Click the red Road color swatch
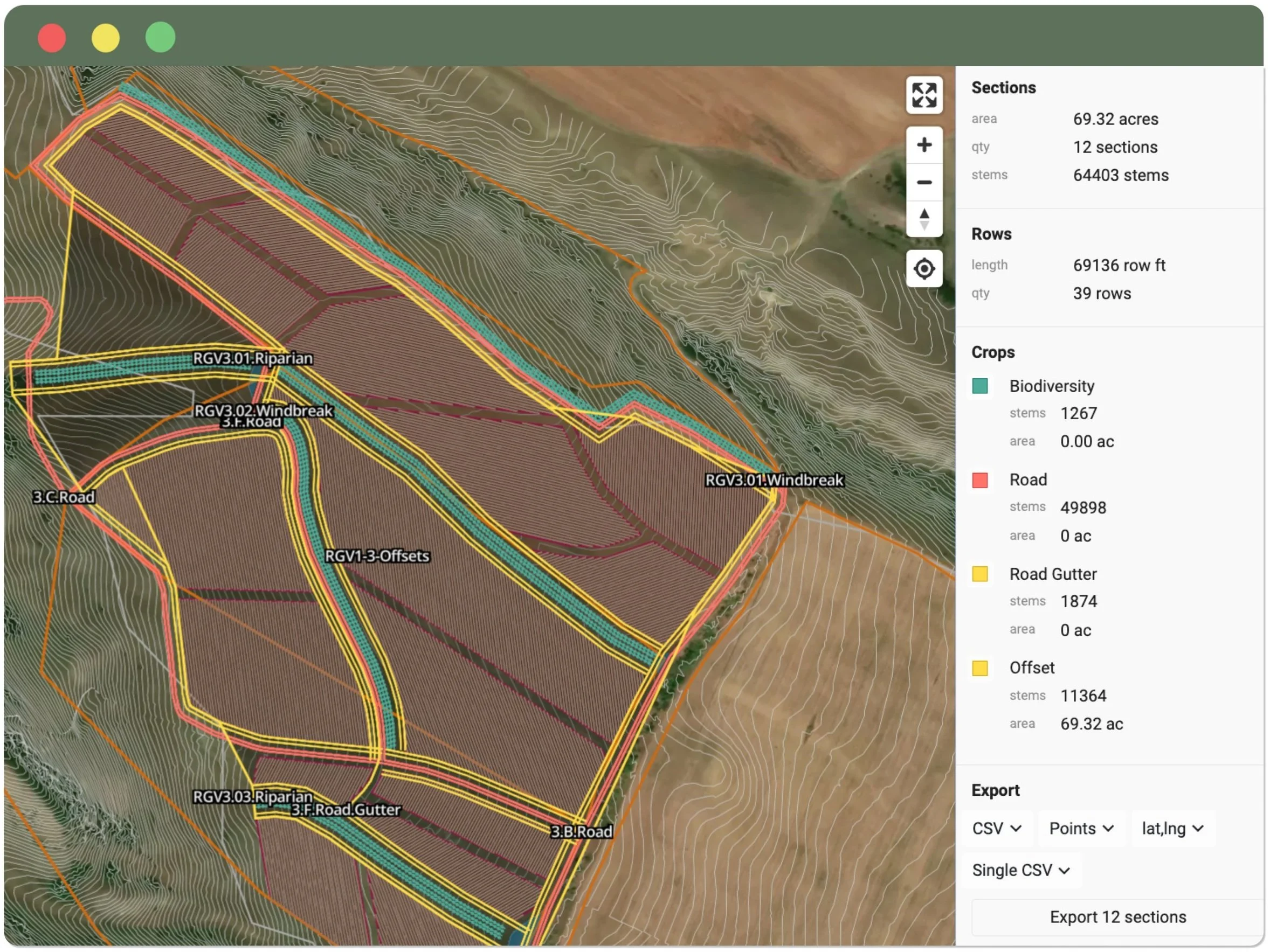The image size is (1270, 952). 979,480
